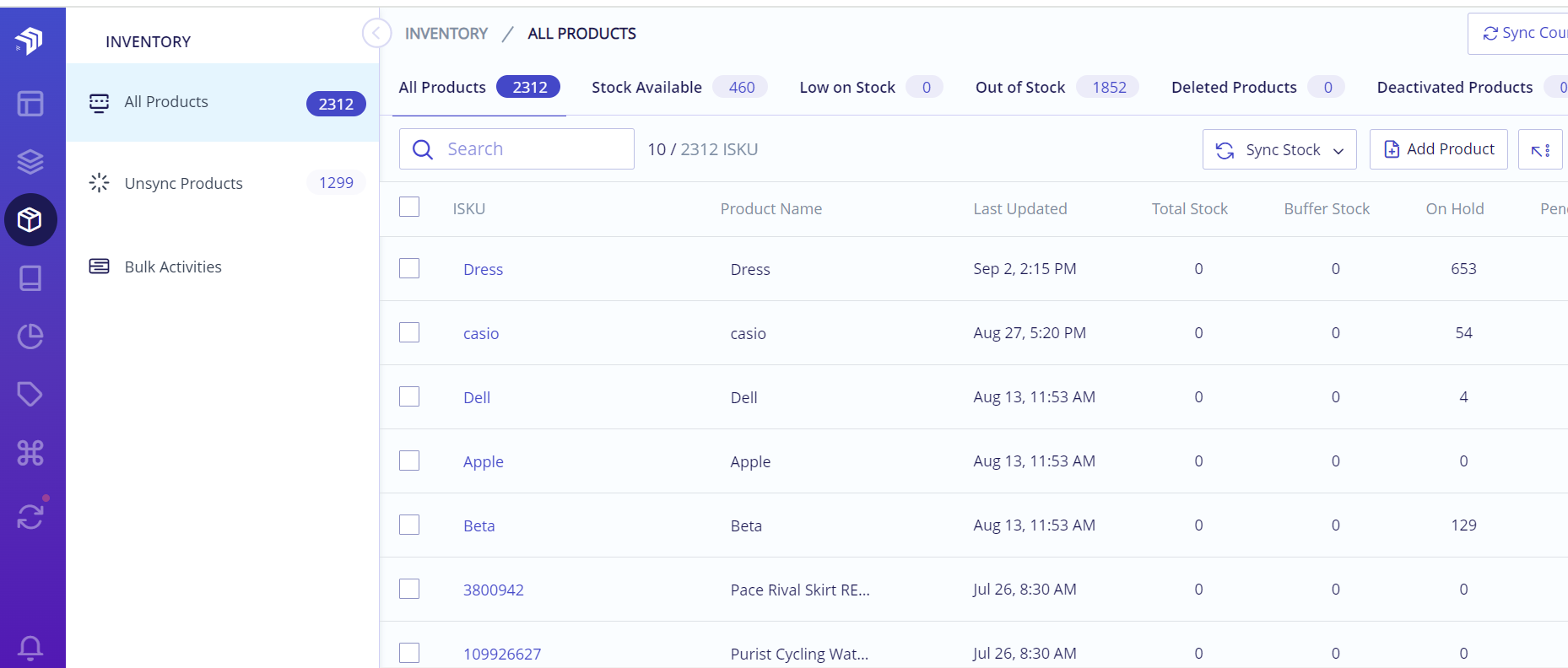Check the 3800942 row checkbox
This screenshot has width=1568, height=668.
[x=409, y=589]
